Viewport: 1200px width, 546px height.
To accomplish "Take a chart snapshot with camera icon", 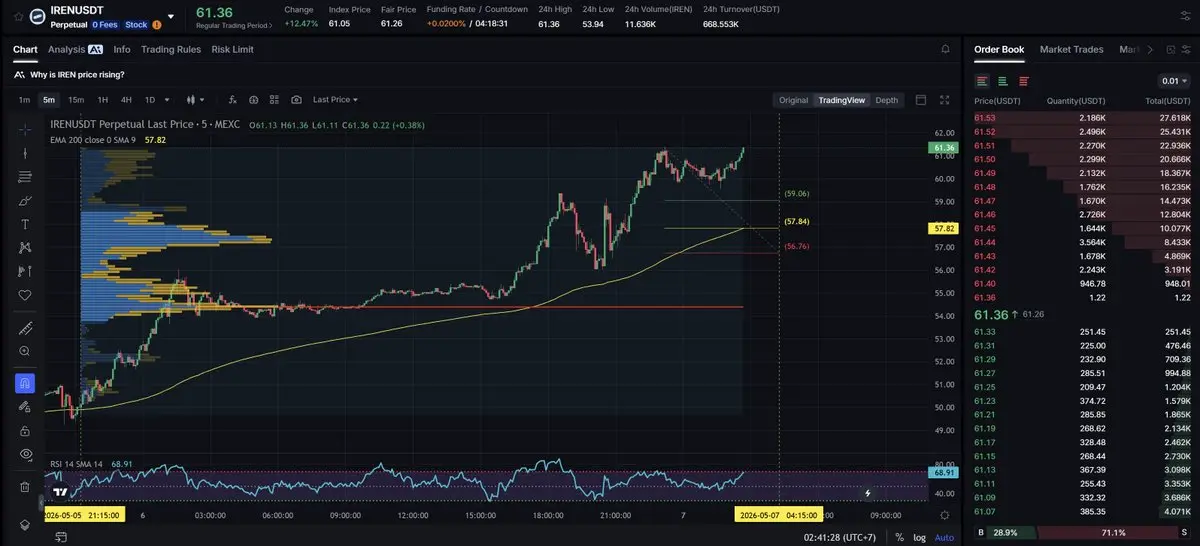I will [x=297, y=100].
